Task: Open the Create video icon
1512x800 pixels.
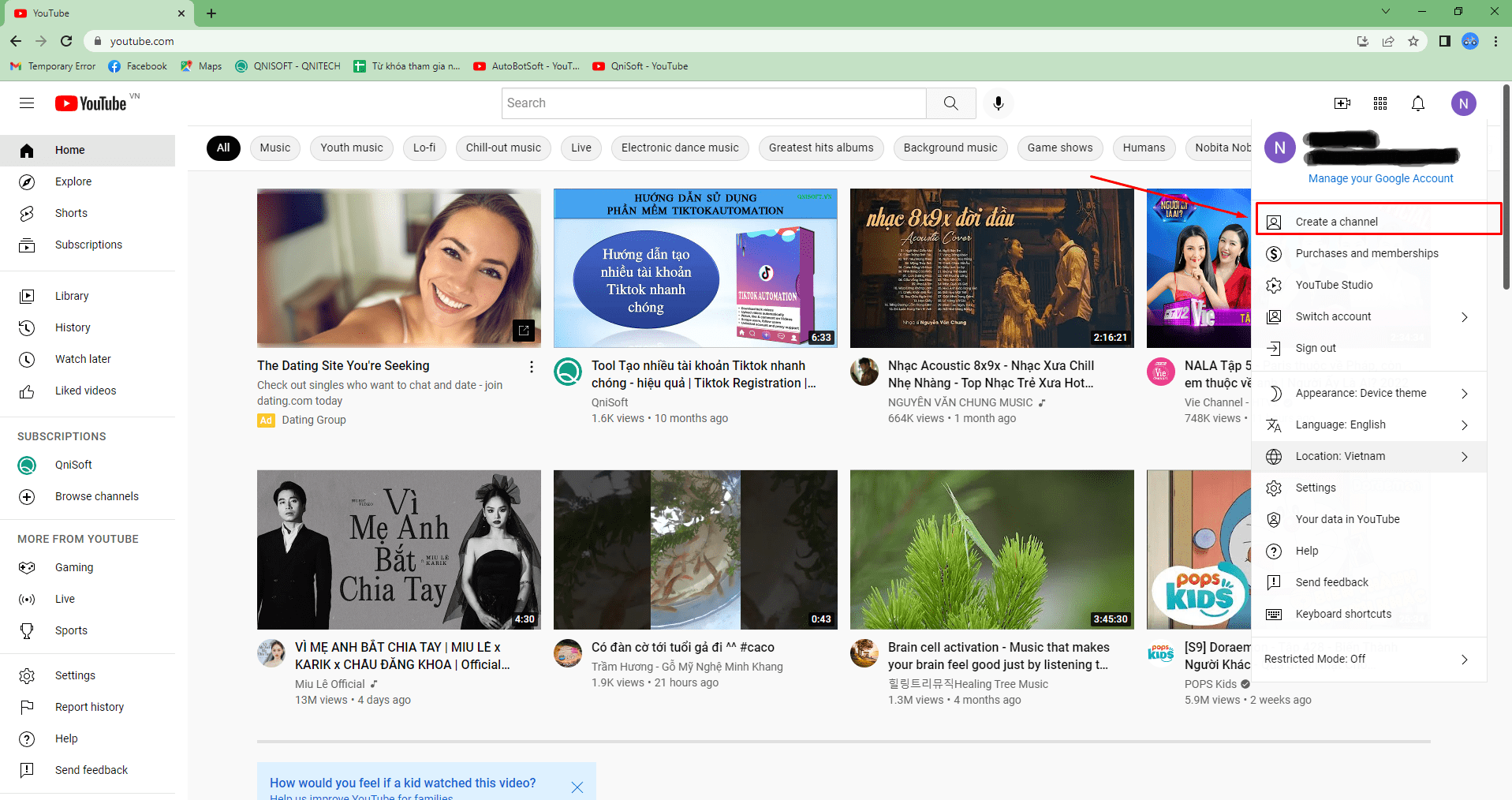Action: (x=1342, y=103)
